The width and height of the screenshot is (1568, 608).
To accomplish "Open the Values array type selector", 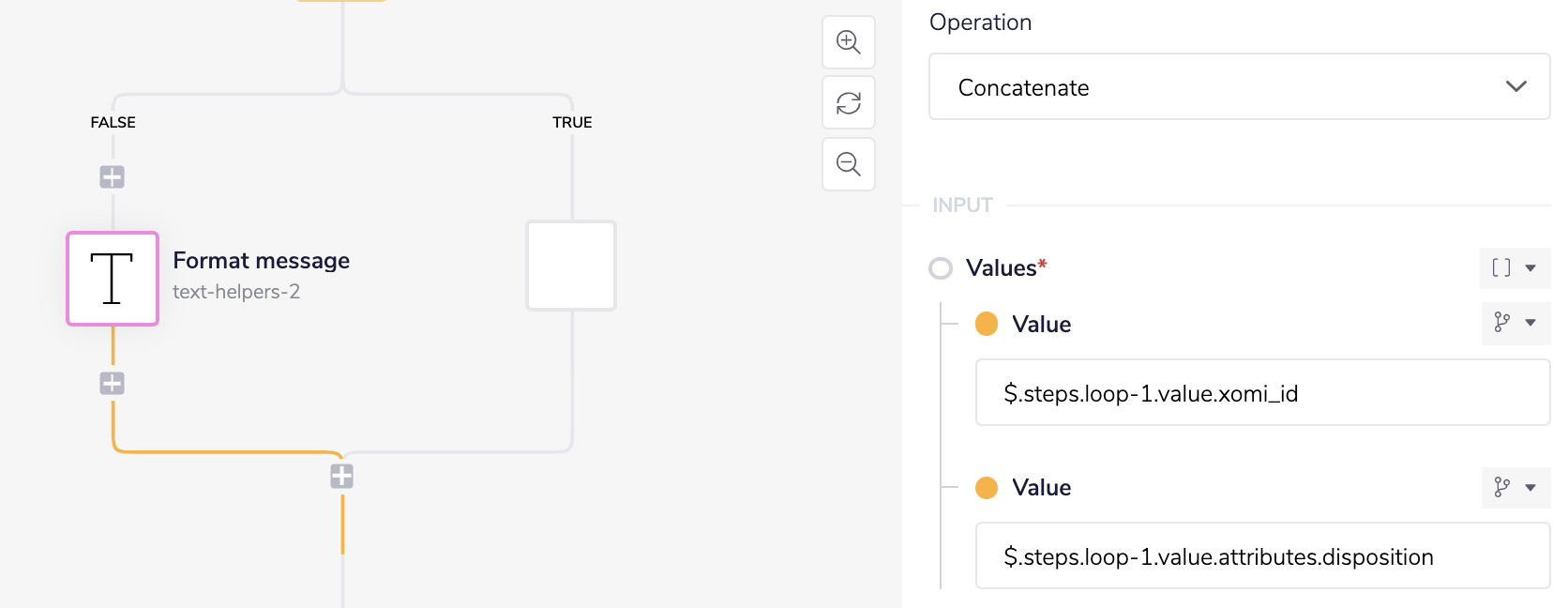I will [1515, 268].
